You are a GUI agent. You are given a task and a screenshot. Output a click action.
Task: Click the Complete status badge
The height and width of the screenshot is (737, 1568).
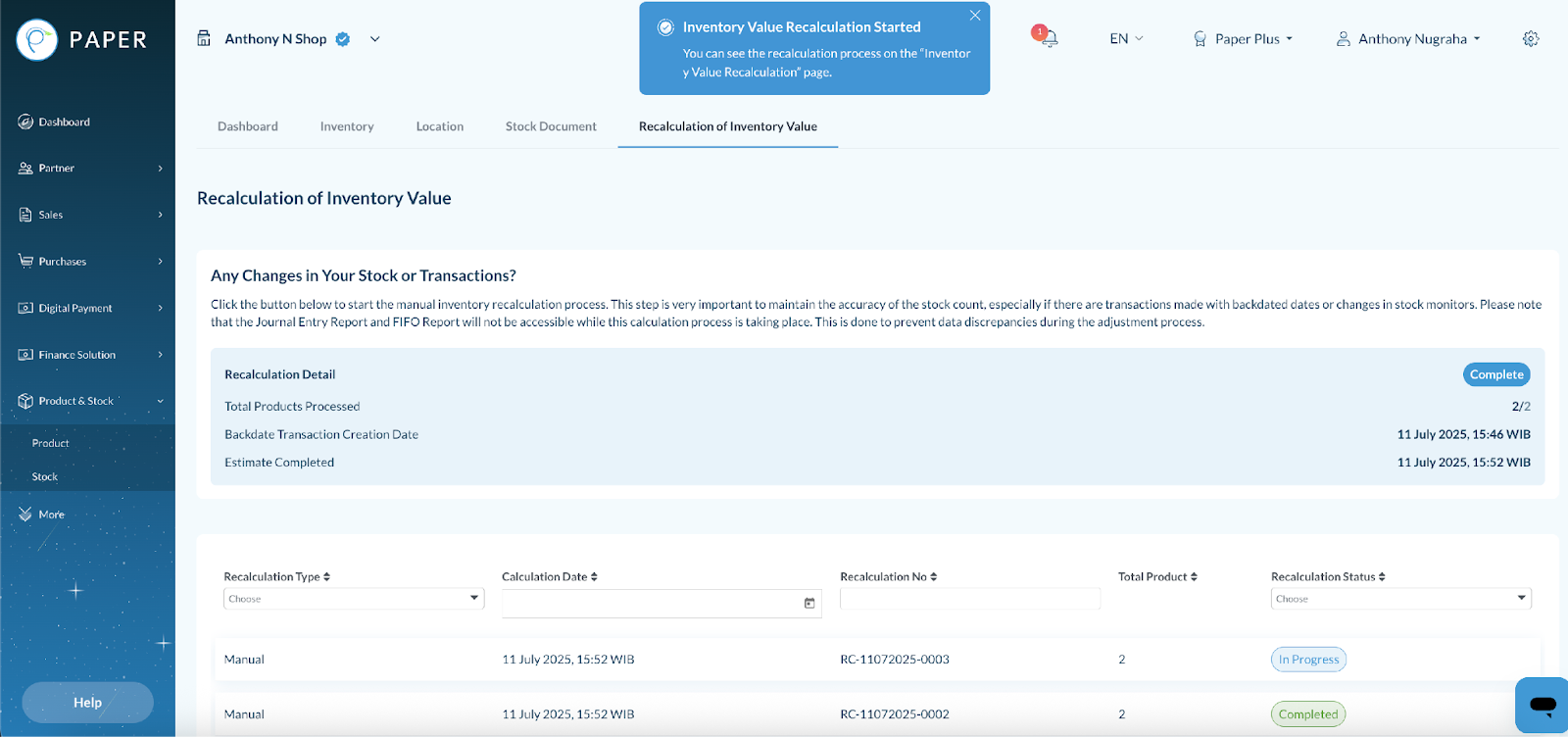[1496, 374]
